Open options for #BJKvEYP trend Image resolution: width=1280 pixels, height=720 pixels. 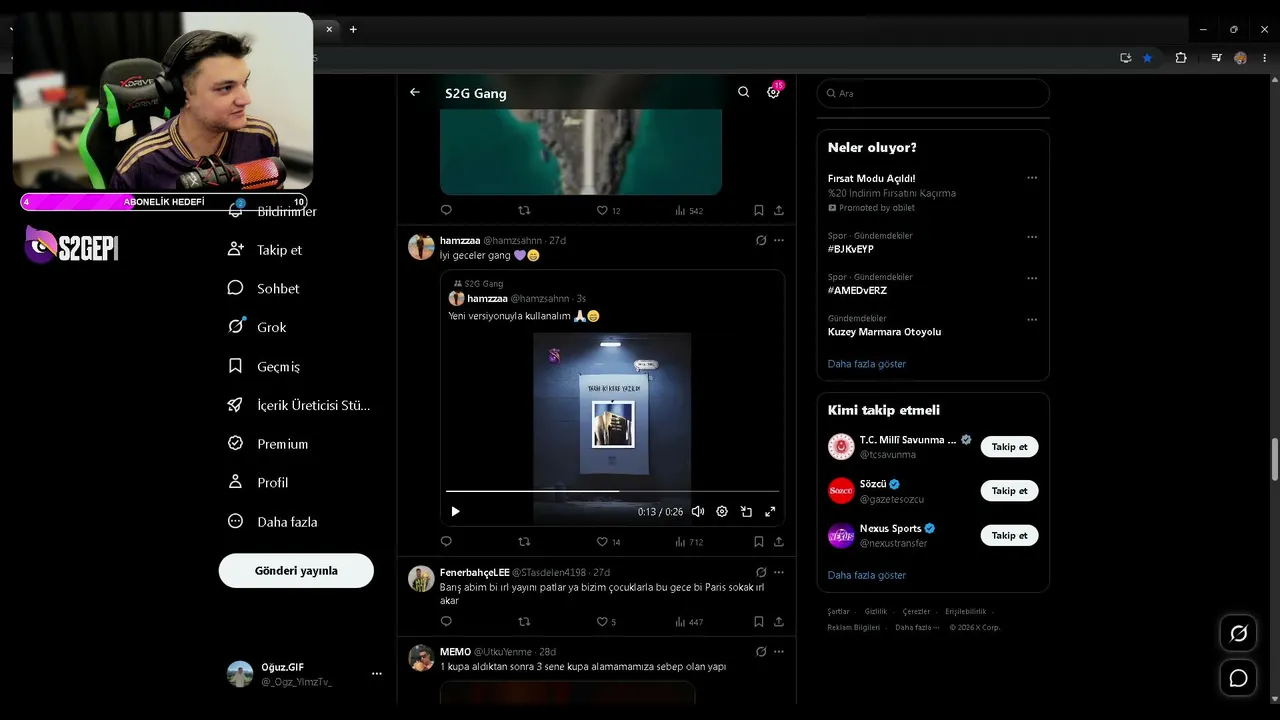(x=1032, y=237)
